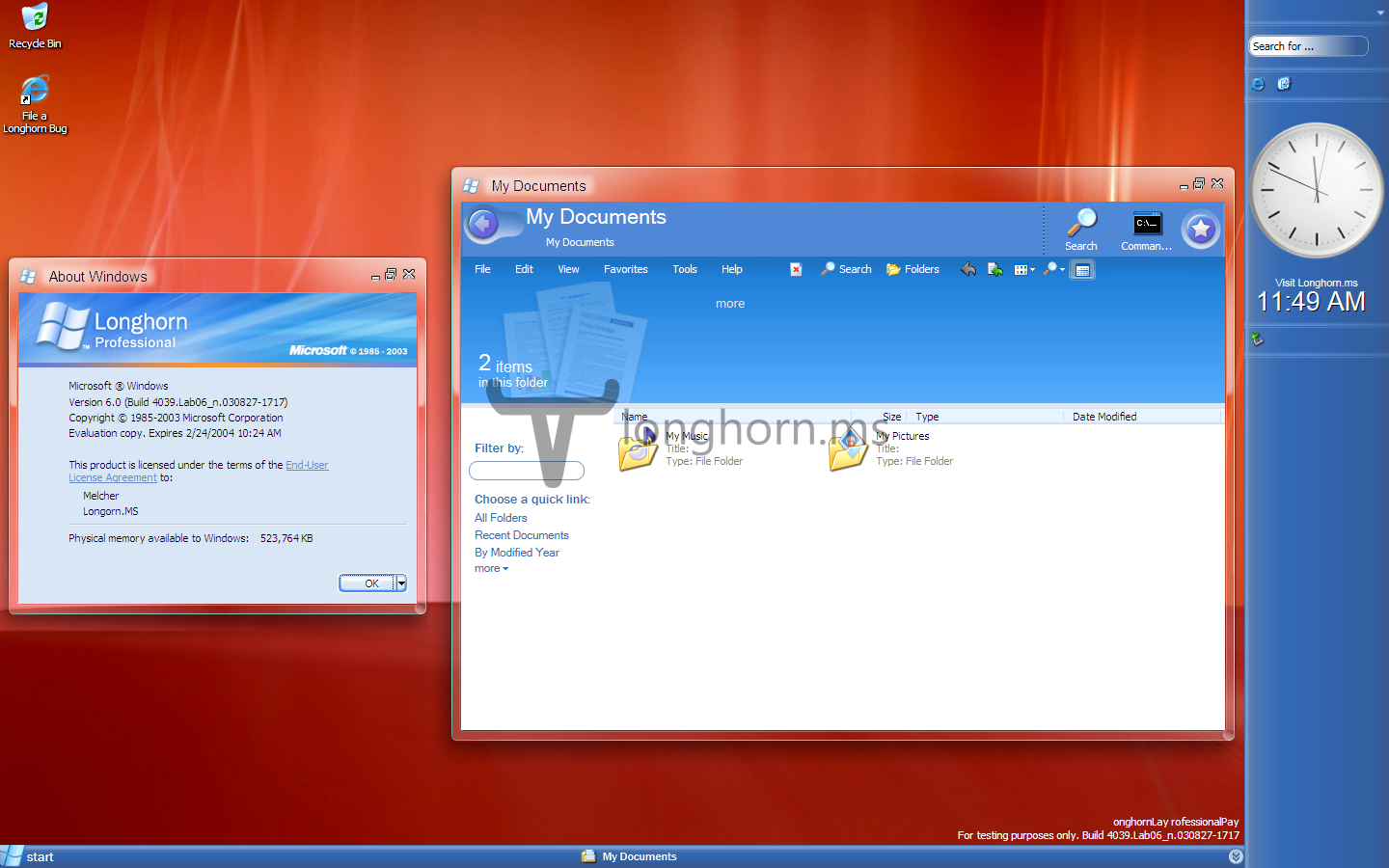This screenshot has width=1389, height=868.
Task: Sort by the Type column header
Action: [x=986, y=417]
